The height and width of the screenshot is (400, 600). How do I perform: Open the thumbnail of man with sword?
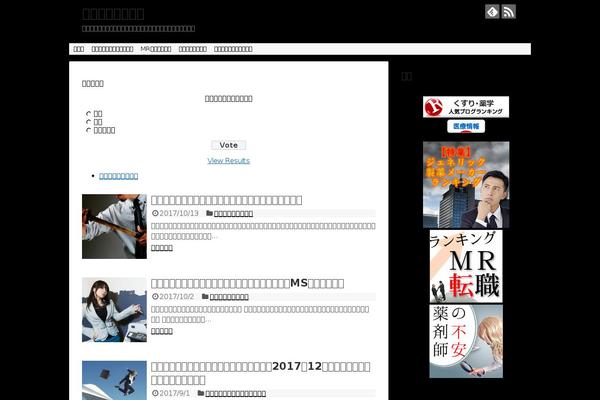114,226
